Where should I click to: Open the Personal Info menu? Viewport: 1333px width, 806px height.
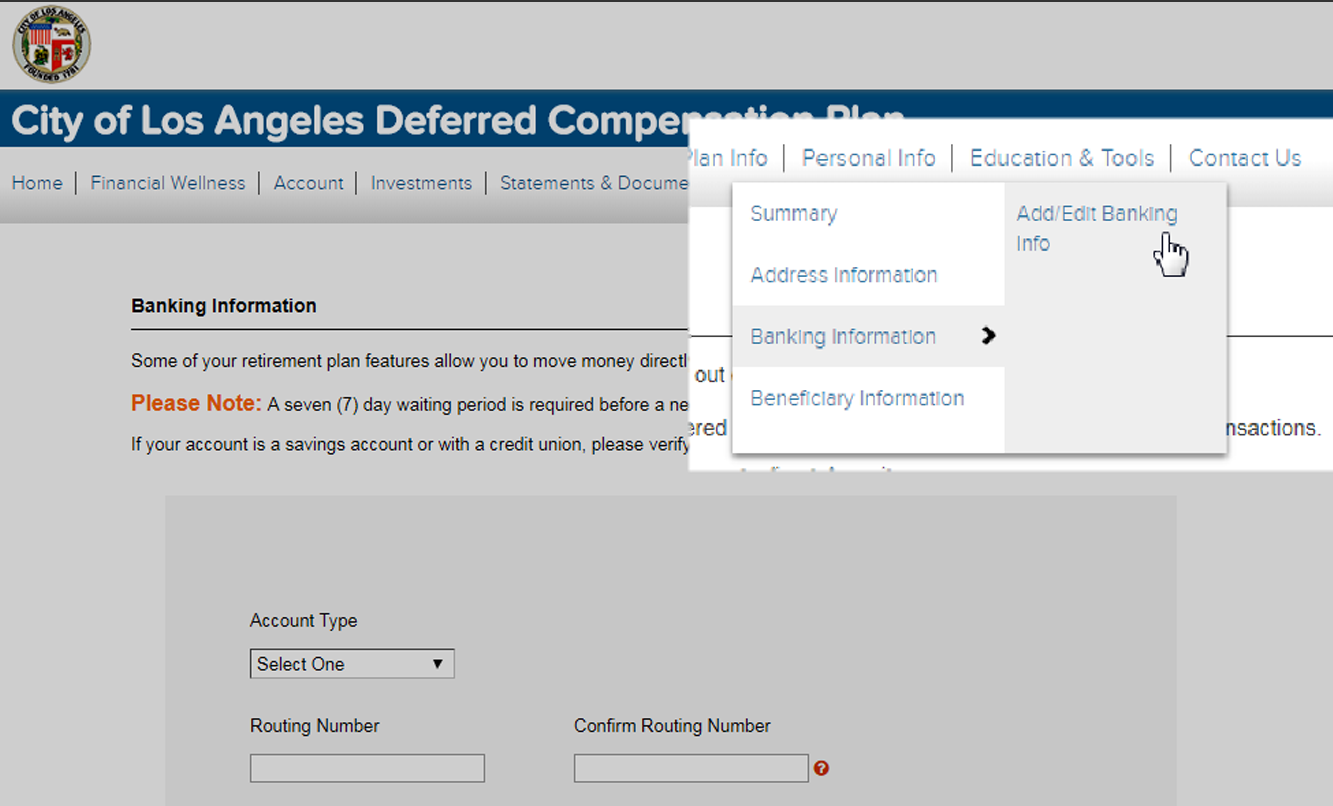point(869,158)
